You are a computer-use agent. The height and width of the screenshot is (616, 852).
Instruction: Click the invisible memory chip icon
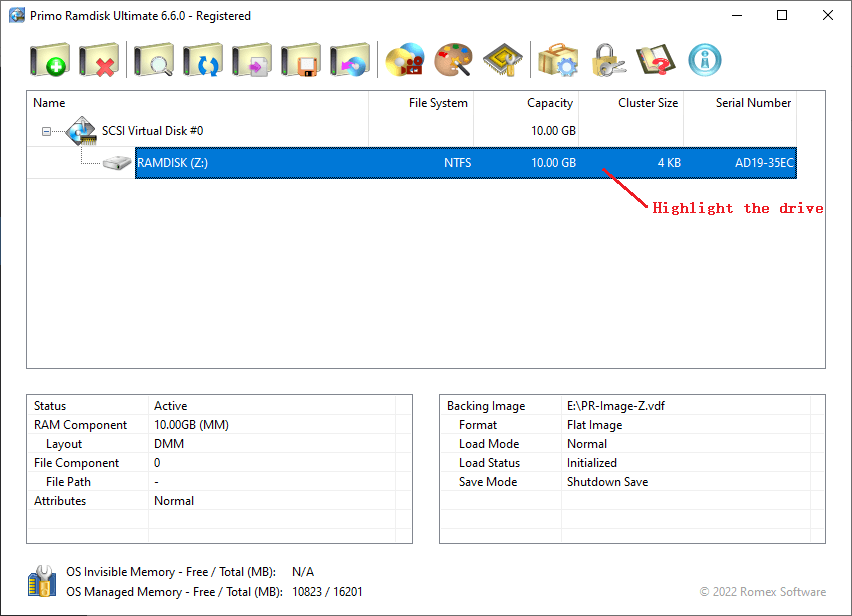point(503,60)
